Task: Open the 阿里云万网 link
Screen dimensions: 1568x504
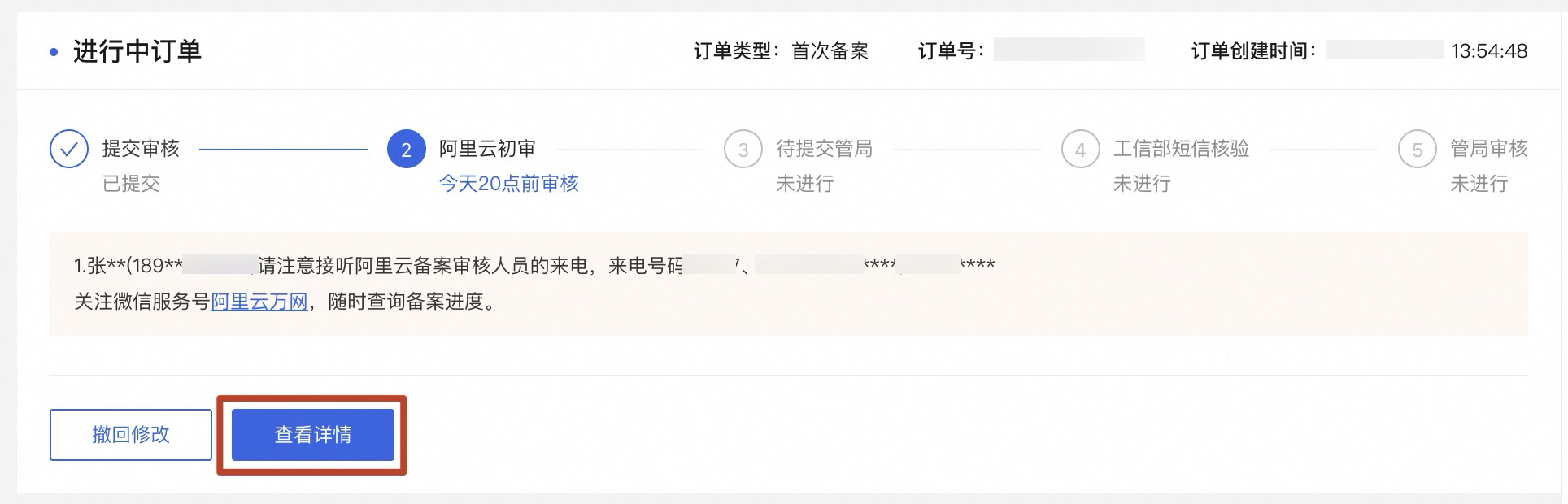Action: point(259,302)
